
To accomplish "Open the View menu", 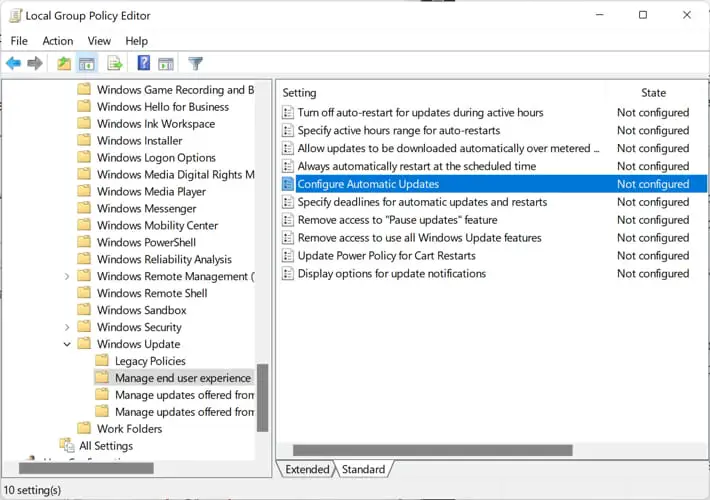I will click(x=99, y=41).
